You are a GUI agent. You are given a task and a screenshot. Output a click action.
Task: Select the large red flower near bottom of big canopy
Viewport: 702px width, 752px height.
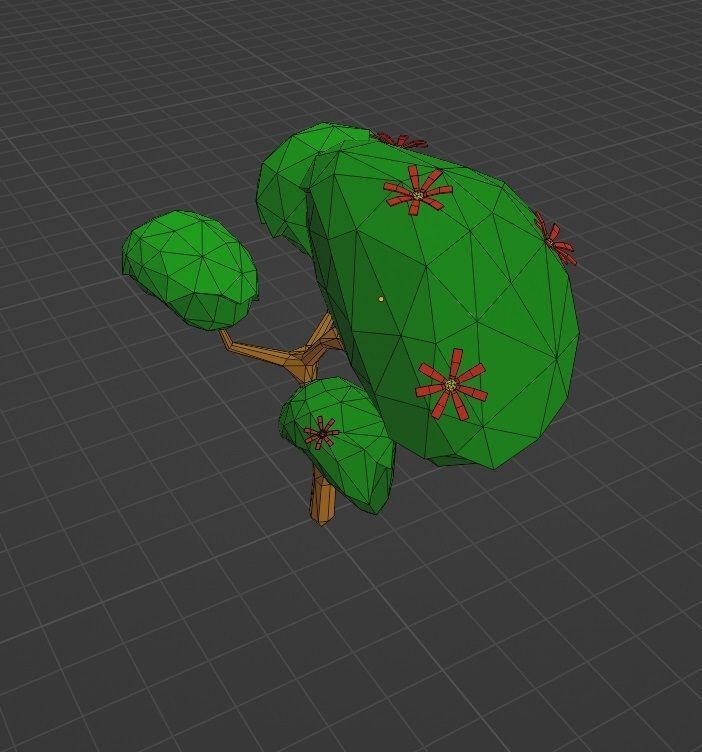pos(451,385)
